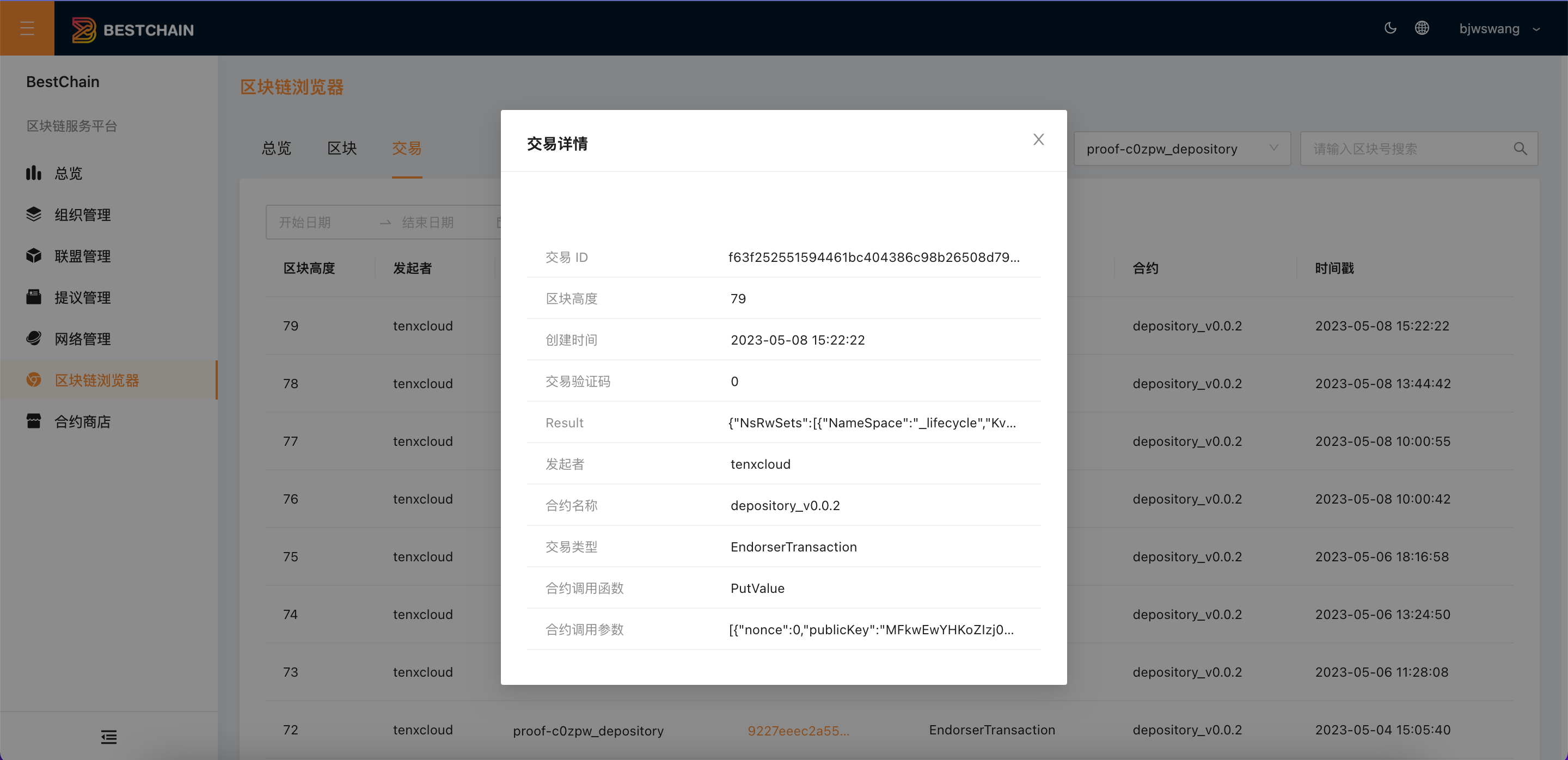Click the tenxcloud 发起者 value in dialog
The width and height of the screenshot is (1568, 760).
[760, 464]
